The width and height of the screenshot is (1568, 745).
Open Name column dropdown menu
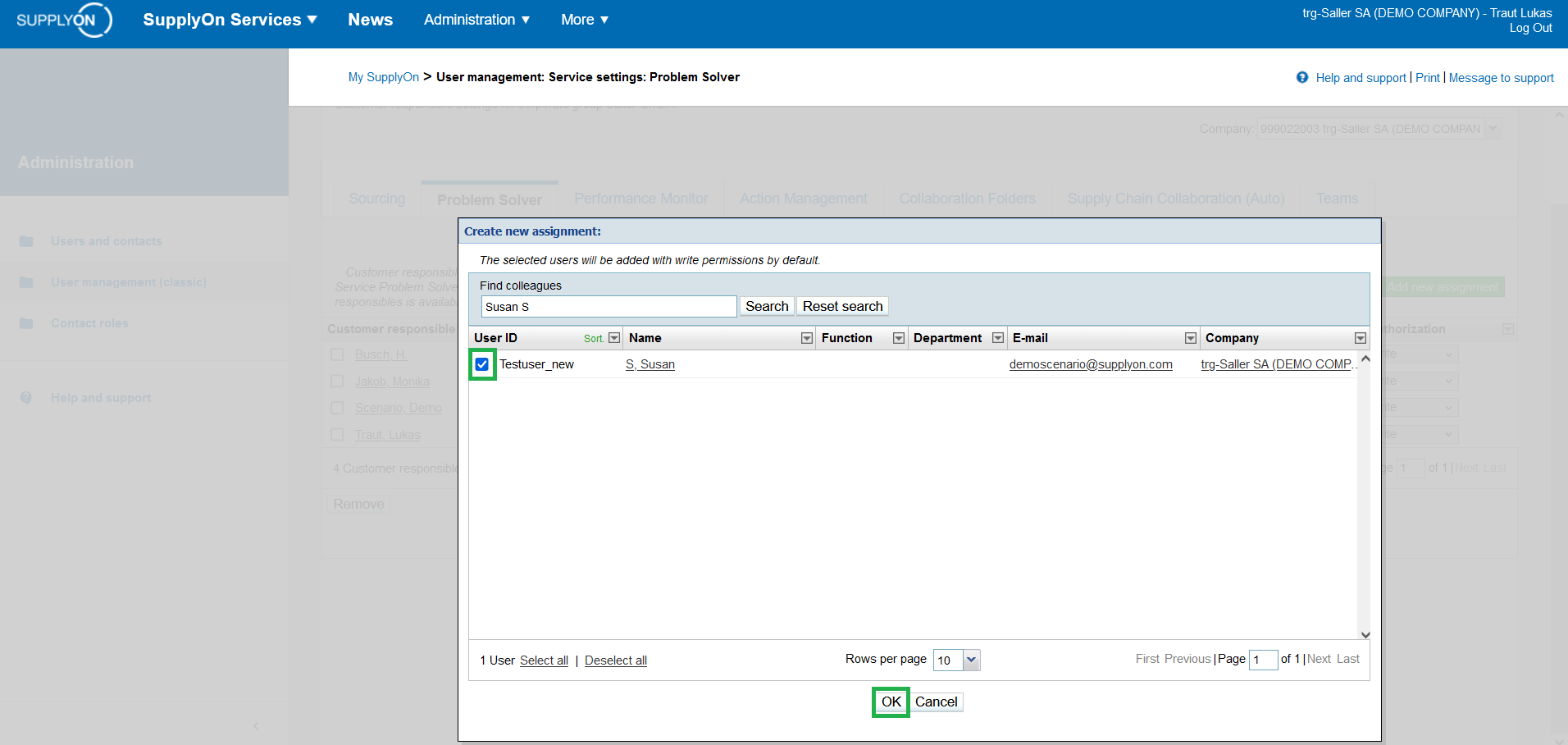[807, 338]
